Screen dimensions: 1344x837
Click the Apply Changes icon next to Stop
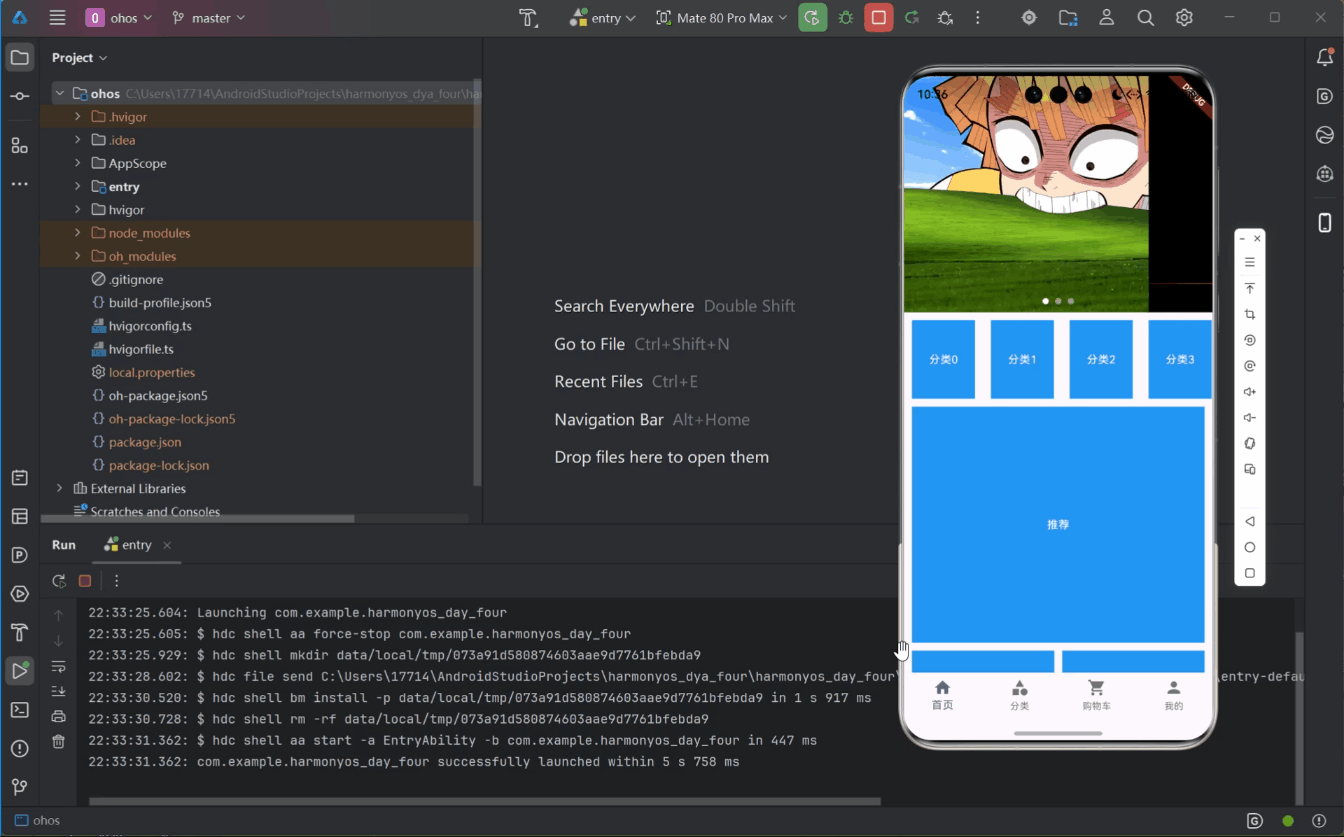[x=912, y=18]
